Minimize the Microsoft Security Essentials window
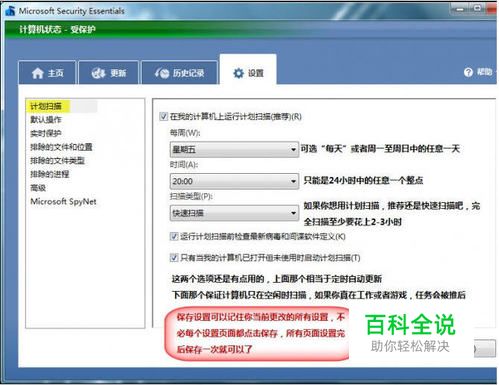This screenshot has height=385, width=499. coord(461,9)
